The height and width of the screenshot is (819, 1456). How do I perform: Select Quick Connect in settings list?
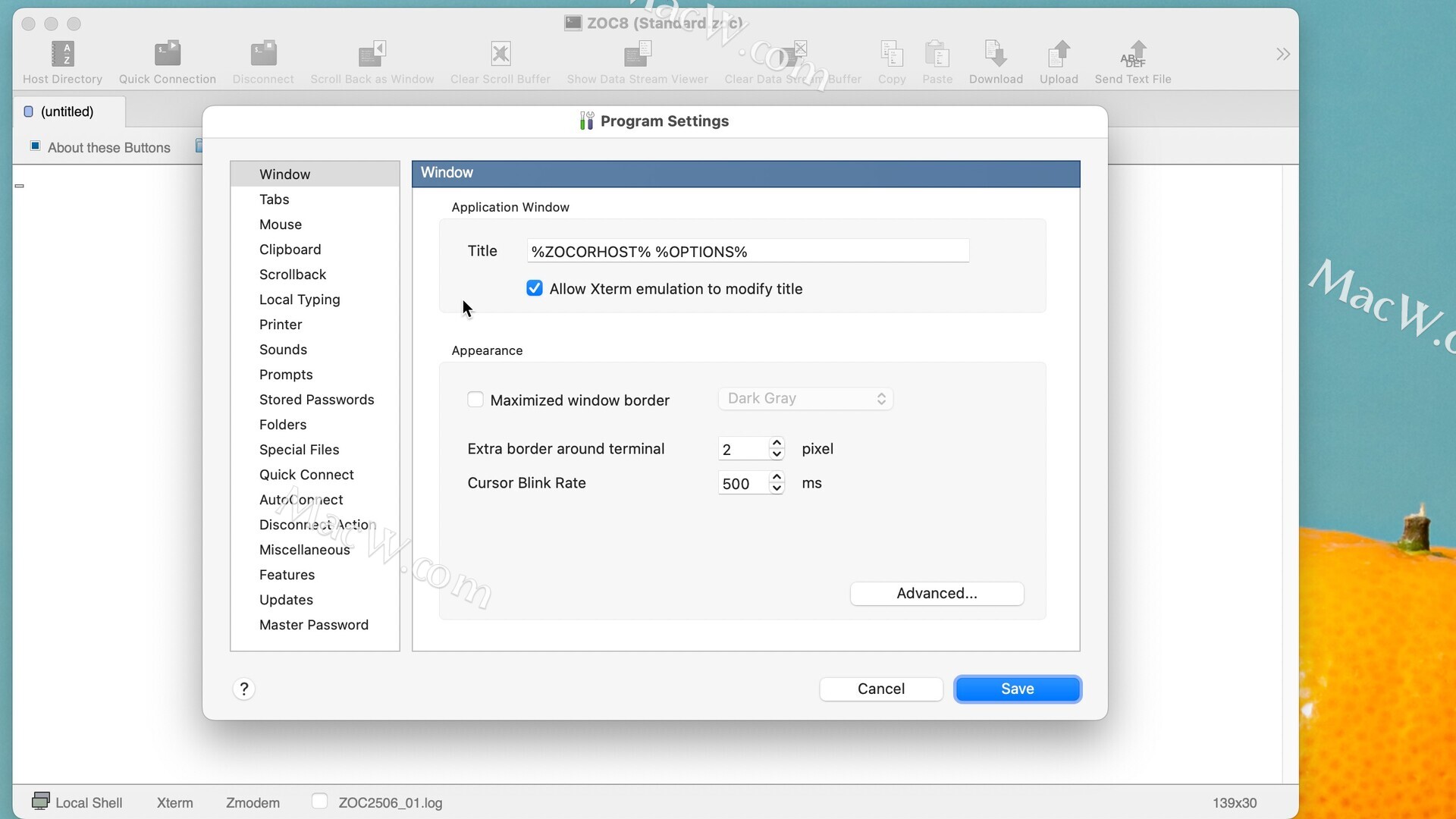coord(315,474)
